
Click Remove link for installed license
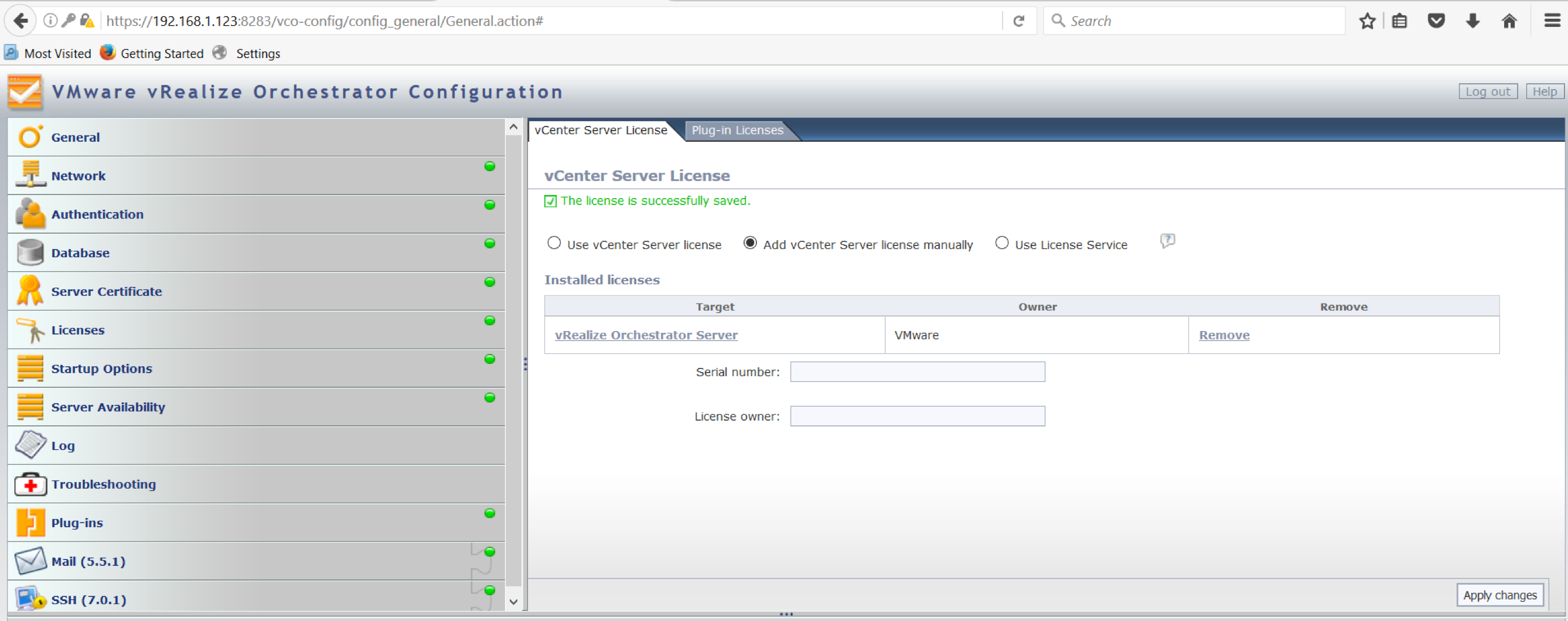pyautogui.click(x=1223, y=335)
